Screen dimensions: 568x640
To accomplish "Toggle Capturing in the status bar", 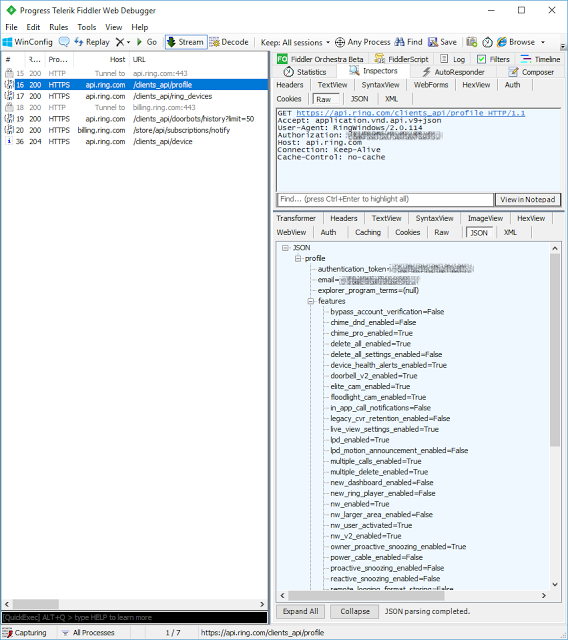I will 24,633.
